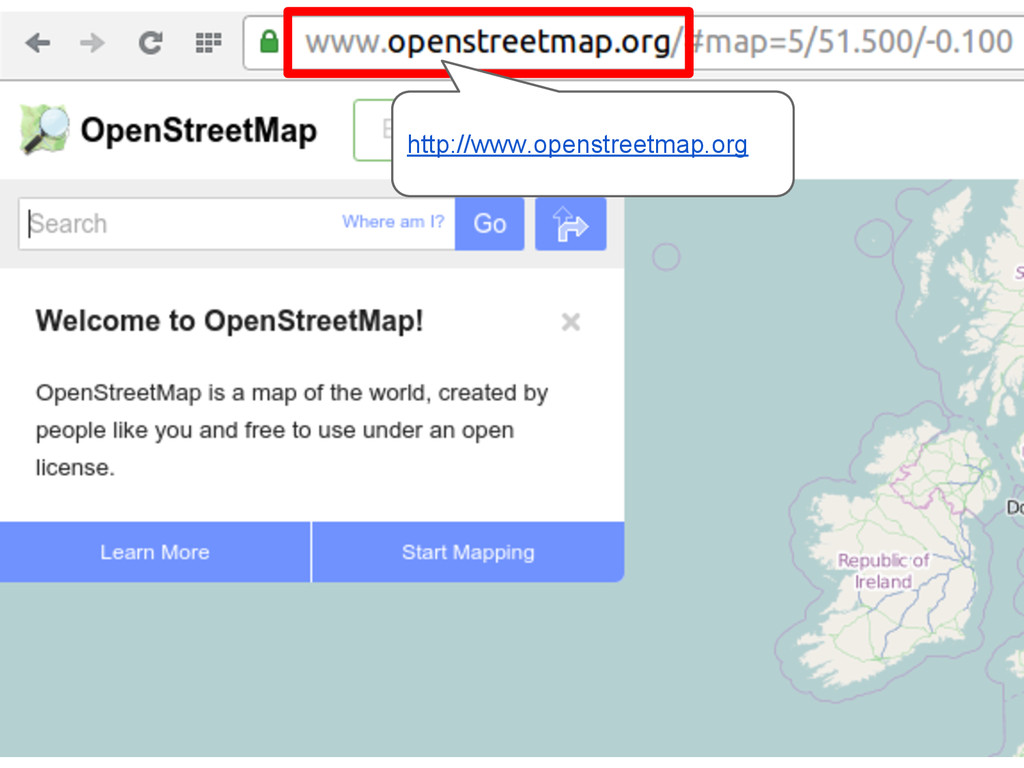
Task: Click the browser back arrow
Action: [38, 43]
